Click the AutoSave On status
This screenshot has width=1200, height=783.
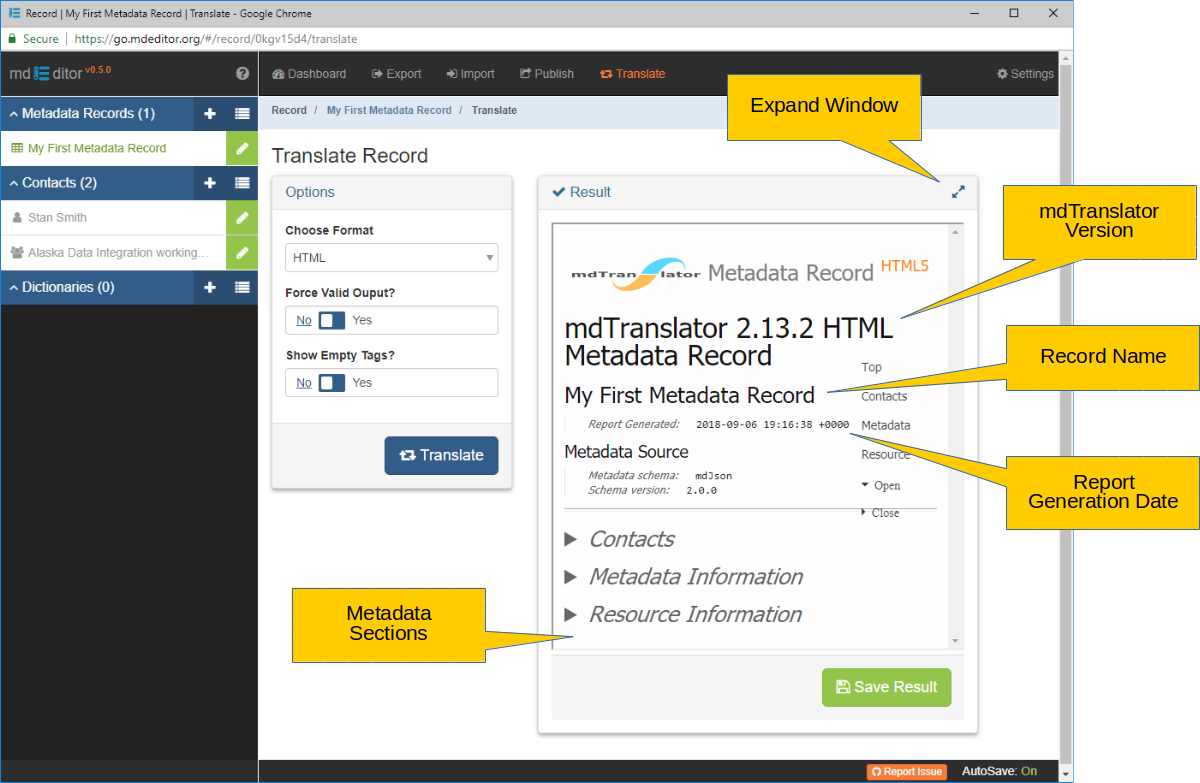pos(1000,772)
